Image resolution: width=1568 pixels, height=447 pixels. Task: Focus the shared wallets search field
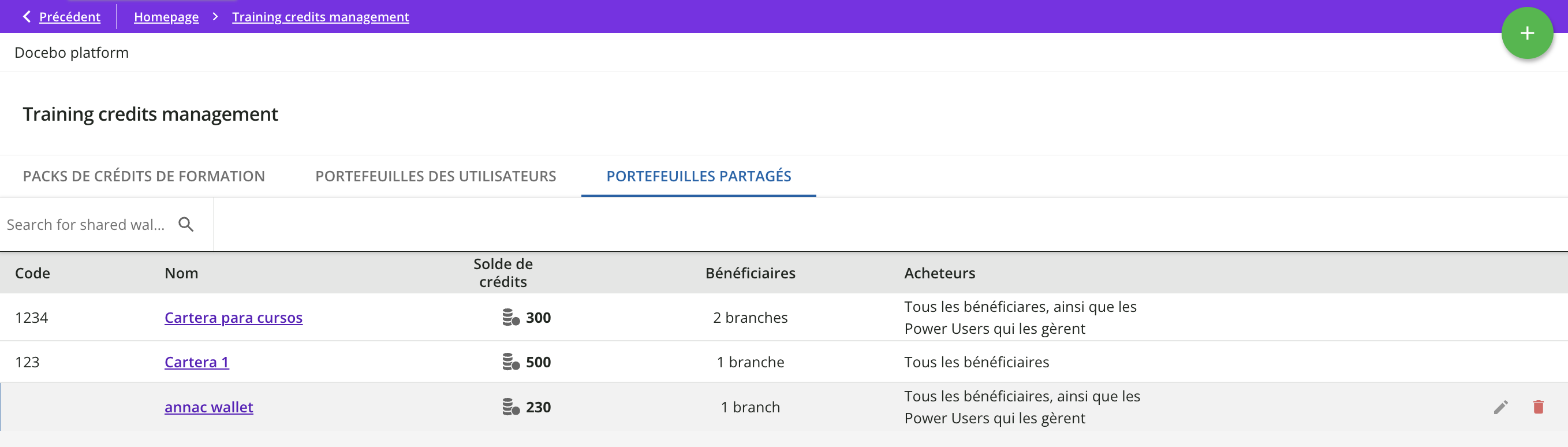[86, 225]
